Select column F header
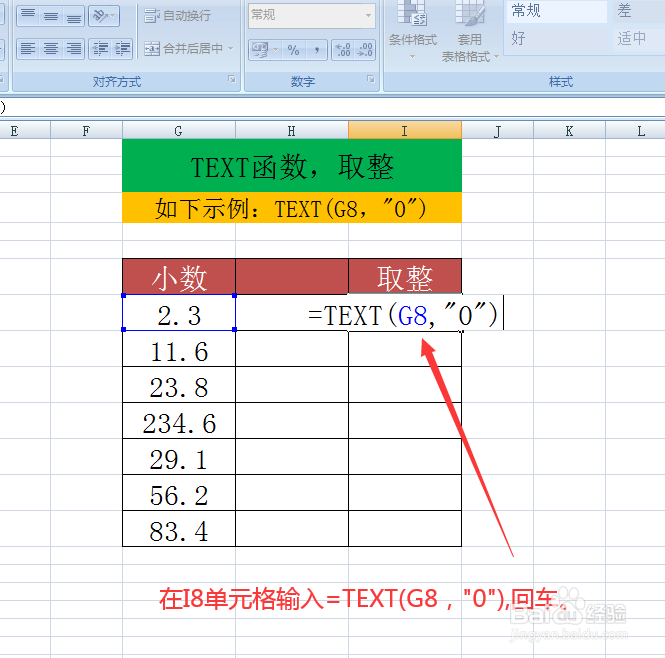Screen dimensions: 665x658 [x=86, y=131]
